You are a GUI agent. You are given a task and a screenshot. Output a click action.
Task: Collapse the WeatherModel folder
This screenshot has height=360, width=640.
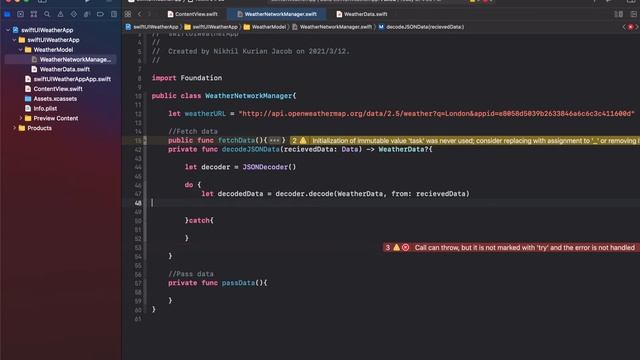point(21,50)
